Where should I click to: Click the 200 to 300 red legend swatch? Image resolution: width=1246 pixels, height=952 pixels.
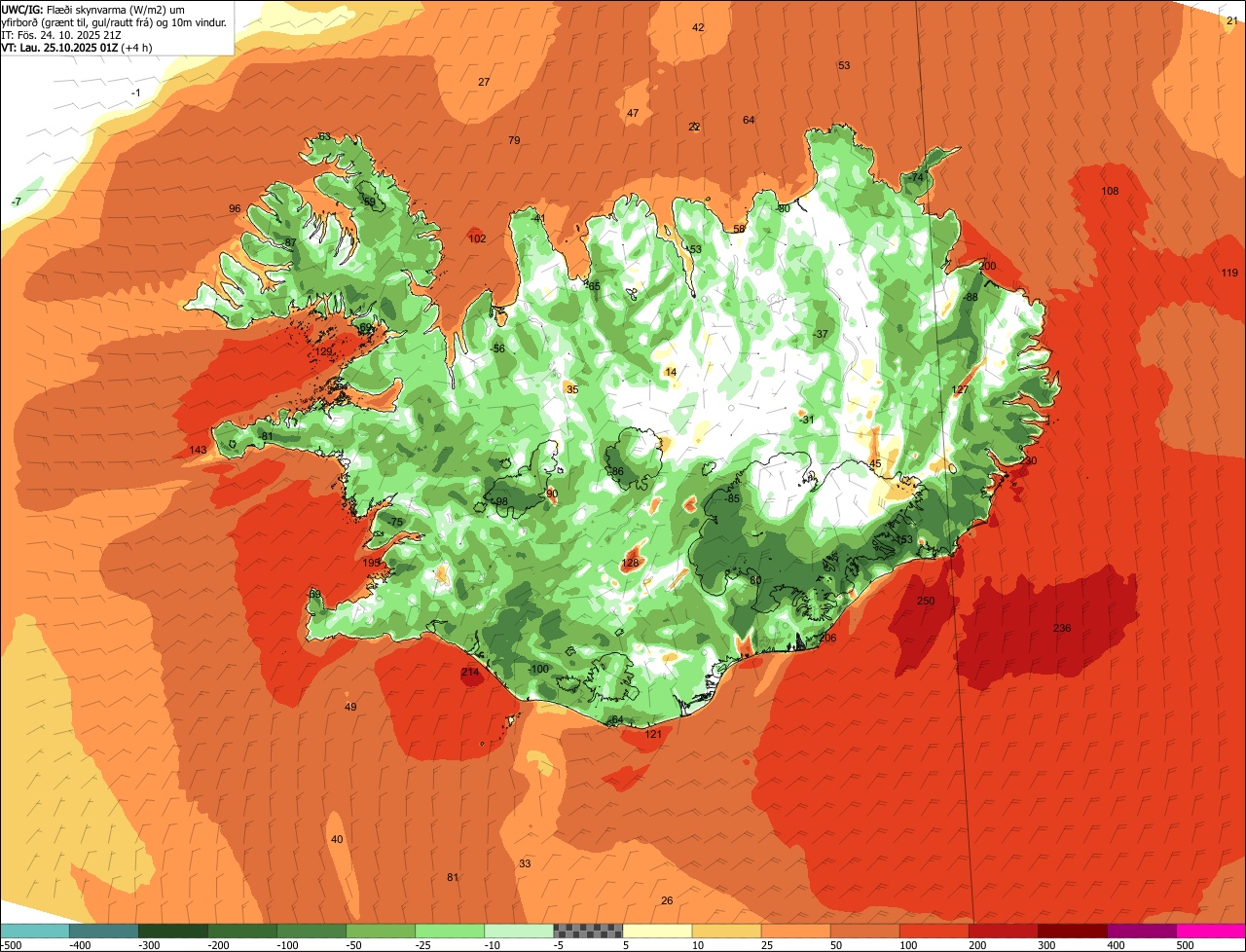point(1003,931)
